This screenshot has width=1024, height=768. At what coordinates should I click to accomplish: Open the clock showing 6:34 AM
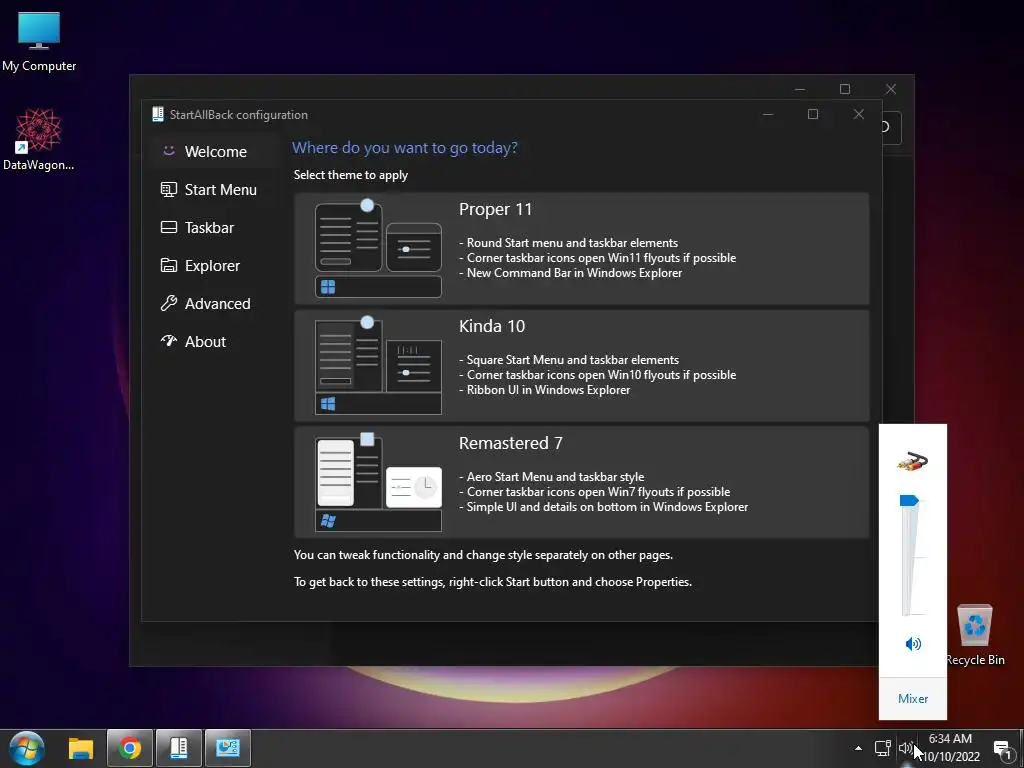(950, 748)
